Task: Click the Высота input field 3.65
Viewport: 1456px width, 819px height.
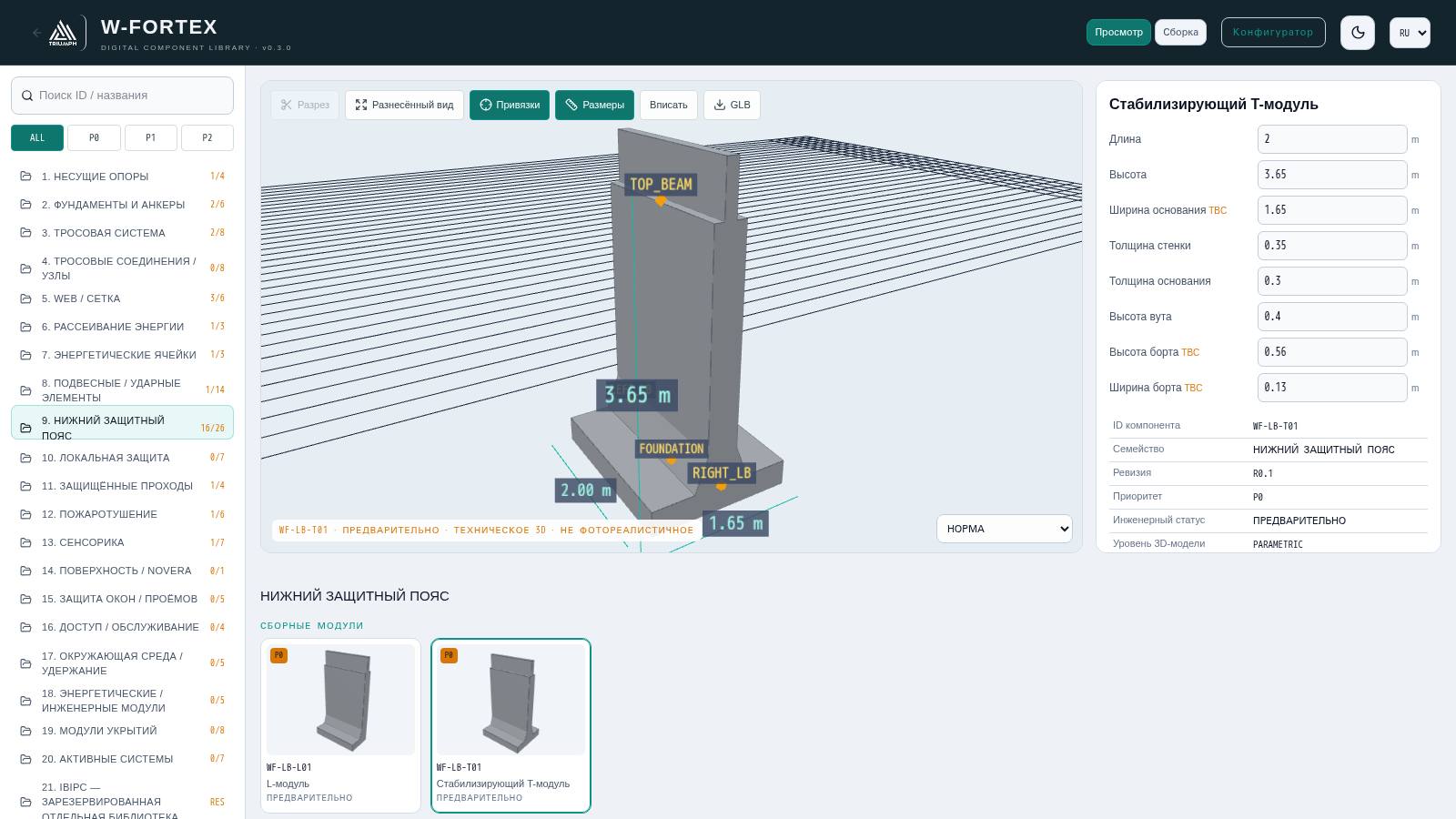Action: [1332, 175]
